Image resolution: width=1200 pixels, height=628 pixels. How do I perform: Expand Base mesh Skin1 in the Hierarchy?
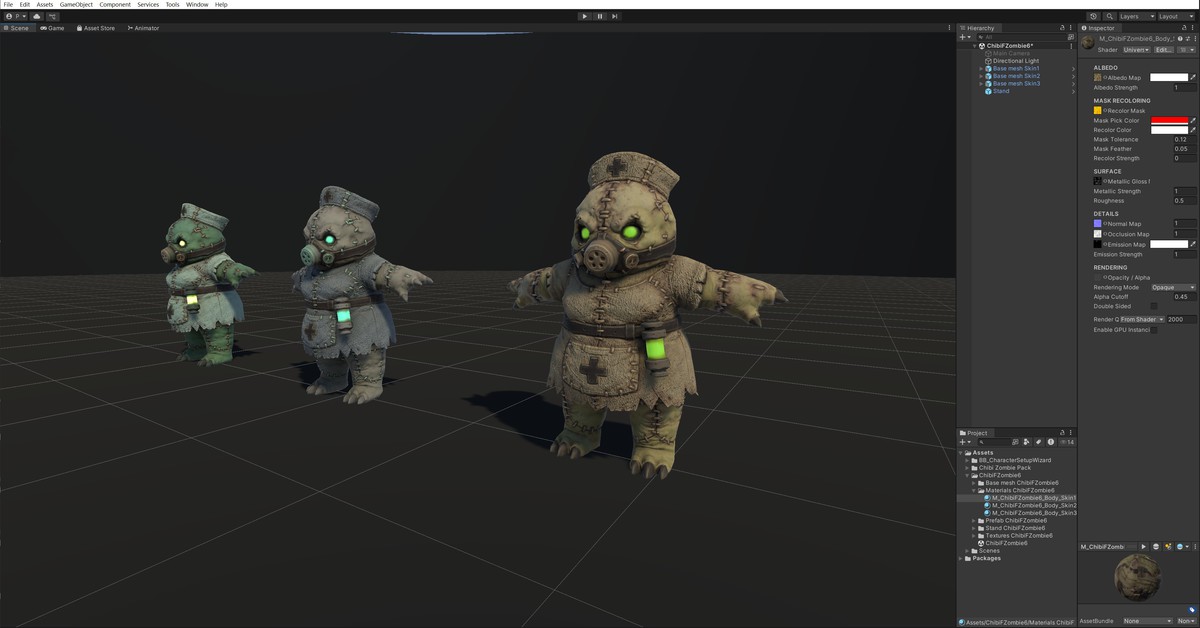(x=981, y=68)
